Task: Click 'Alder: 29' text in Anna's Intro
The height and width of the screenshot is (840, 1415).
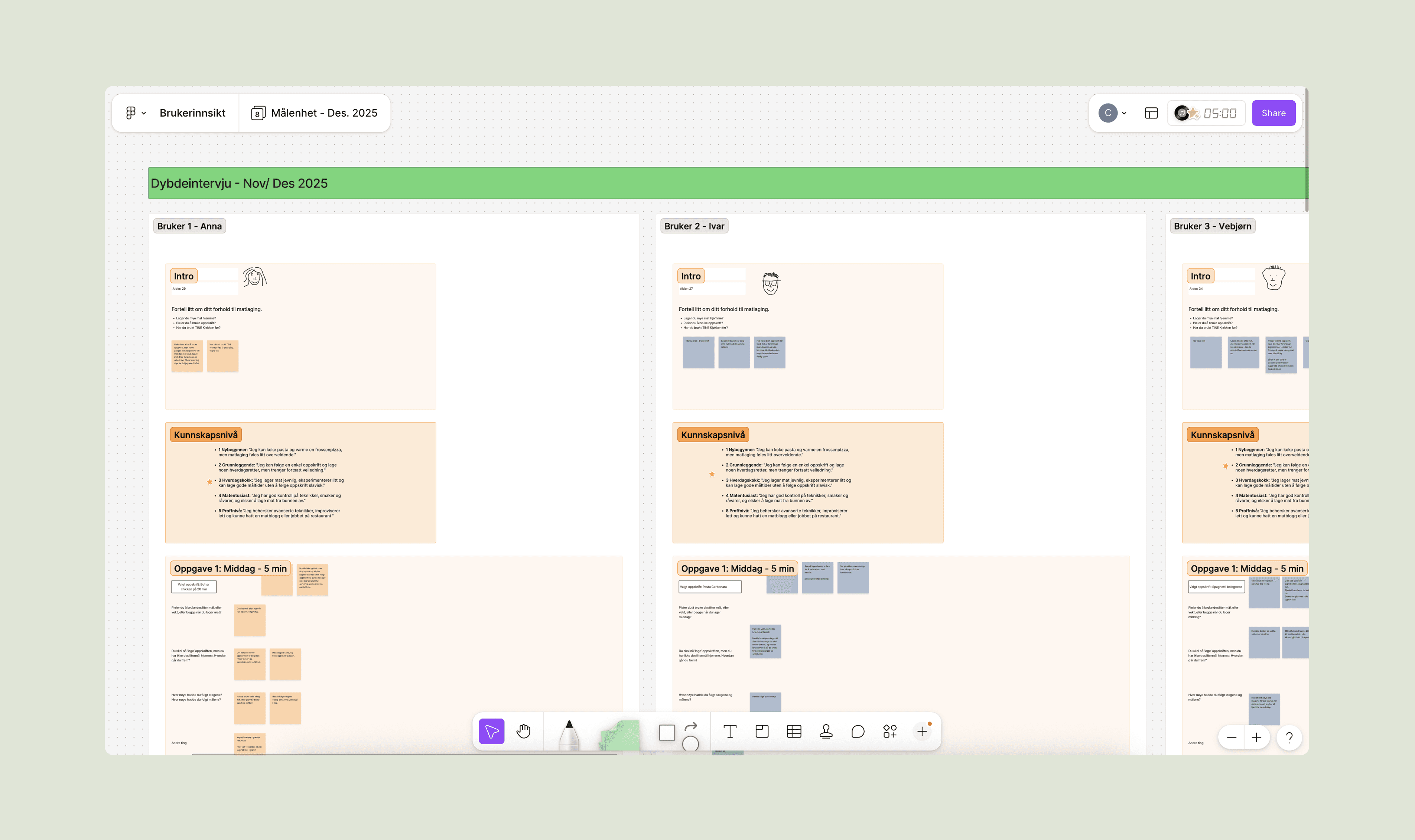Action: 179,289
